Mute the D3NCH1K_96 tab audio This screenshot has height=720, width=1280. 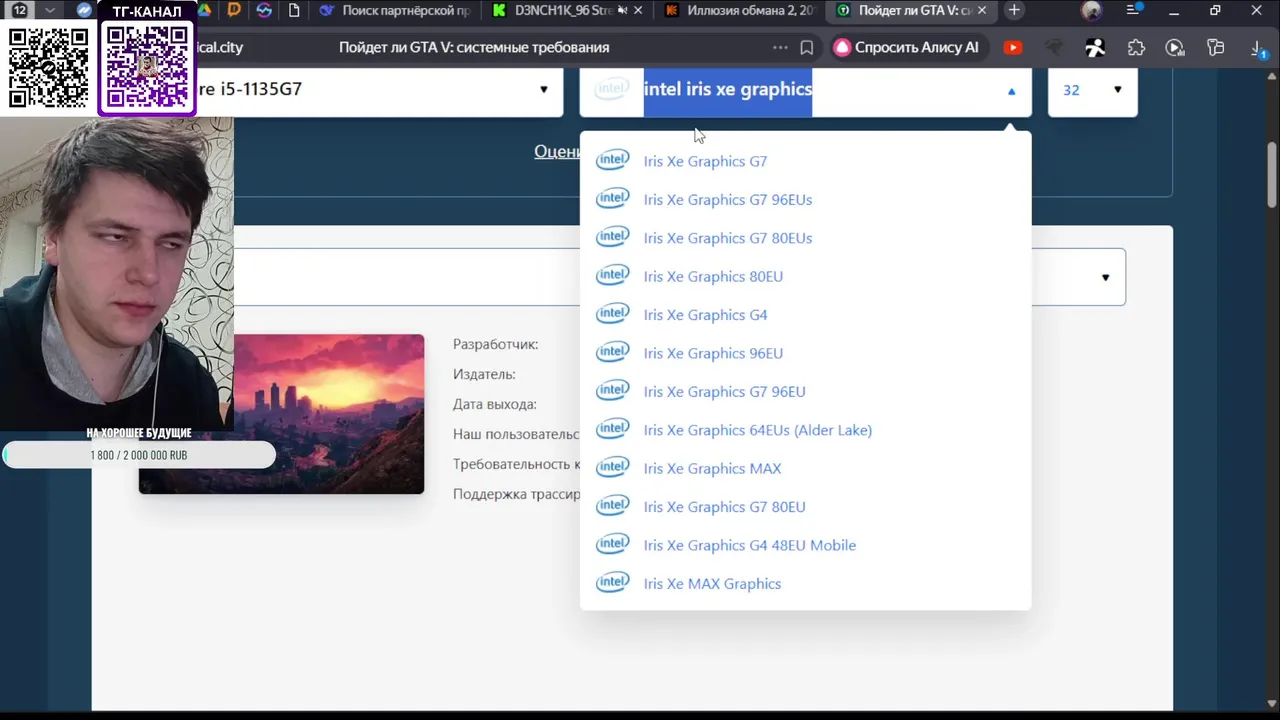point(623,10)
